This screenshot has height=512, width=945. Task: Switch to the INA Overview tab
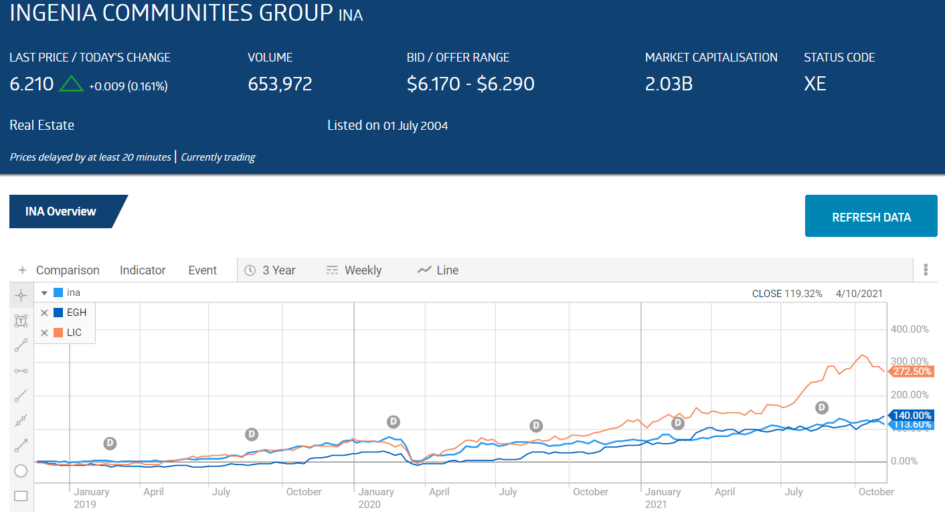click(x=63, y=211)
